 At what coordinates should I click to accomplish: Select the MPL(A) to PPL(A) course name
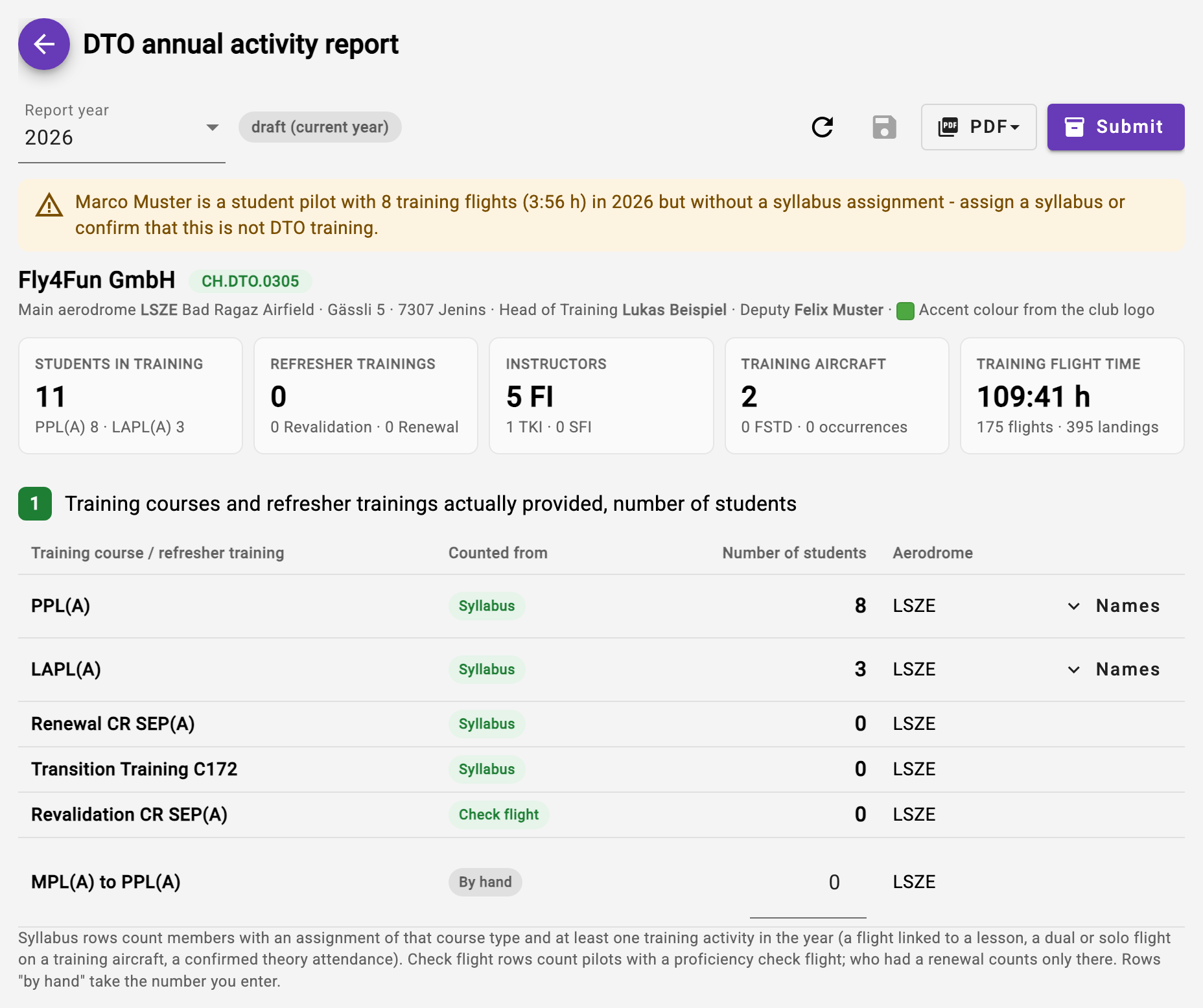click(106, 882)
